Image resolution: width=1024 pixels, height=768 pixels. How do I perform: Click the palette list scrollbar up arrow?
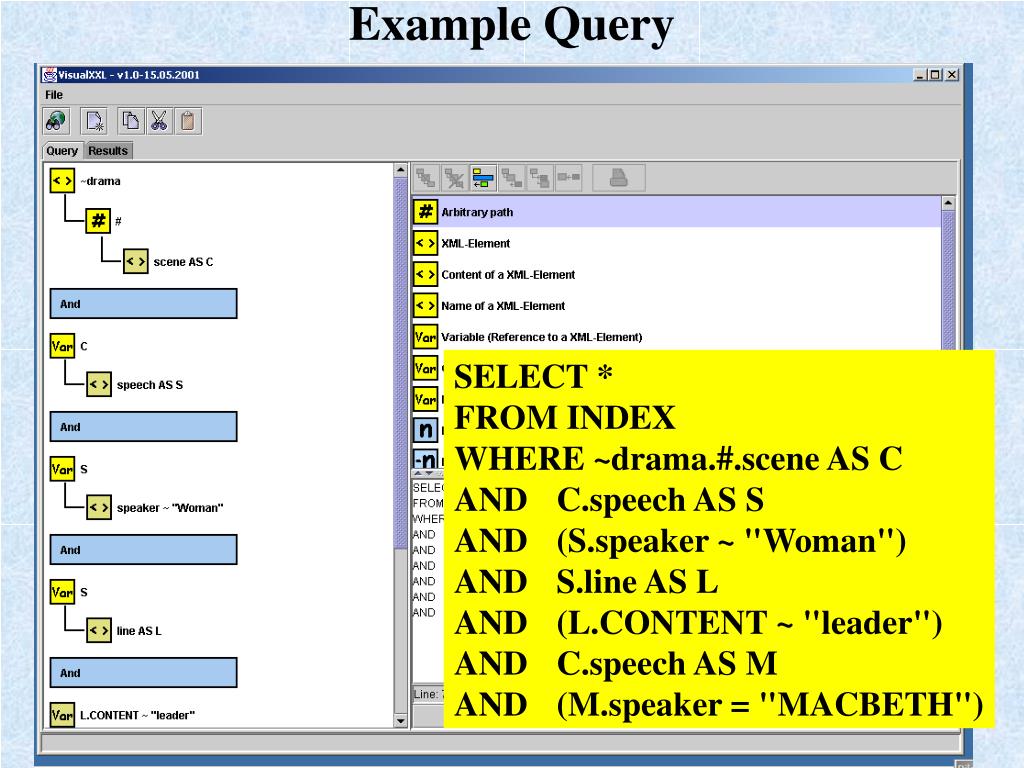click(x=948, y=203)
